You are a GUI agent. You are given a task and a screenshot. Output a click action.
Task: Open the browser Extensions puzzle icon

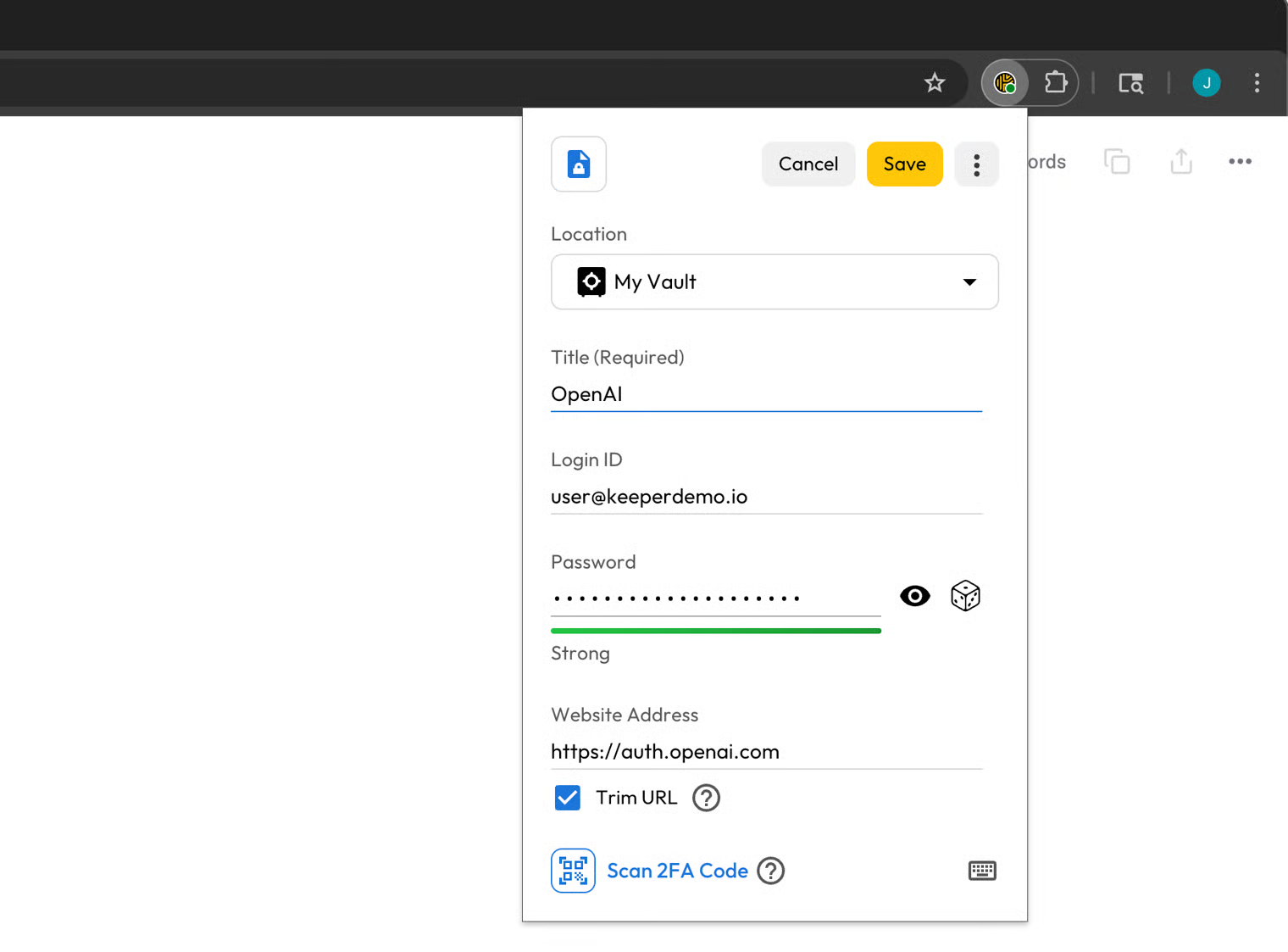[1055, 83]
